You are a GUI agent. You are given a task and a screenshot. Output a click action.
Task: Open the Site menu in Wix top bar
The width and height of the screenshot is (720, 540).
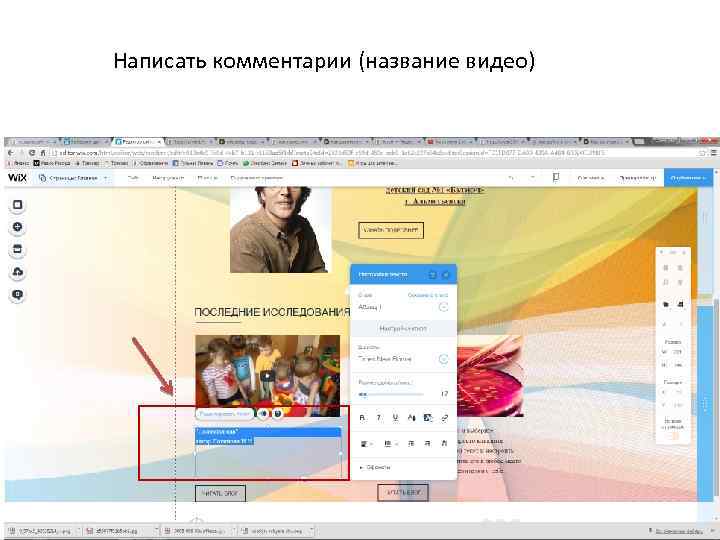[133, 178]
